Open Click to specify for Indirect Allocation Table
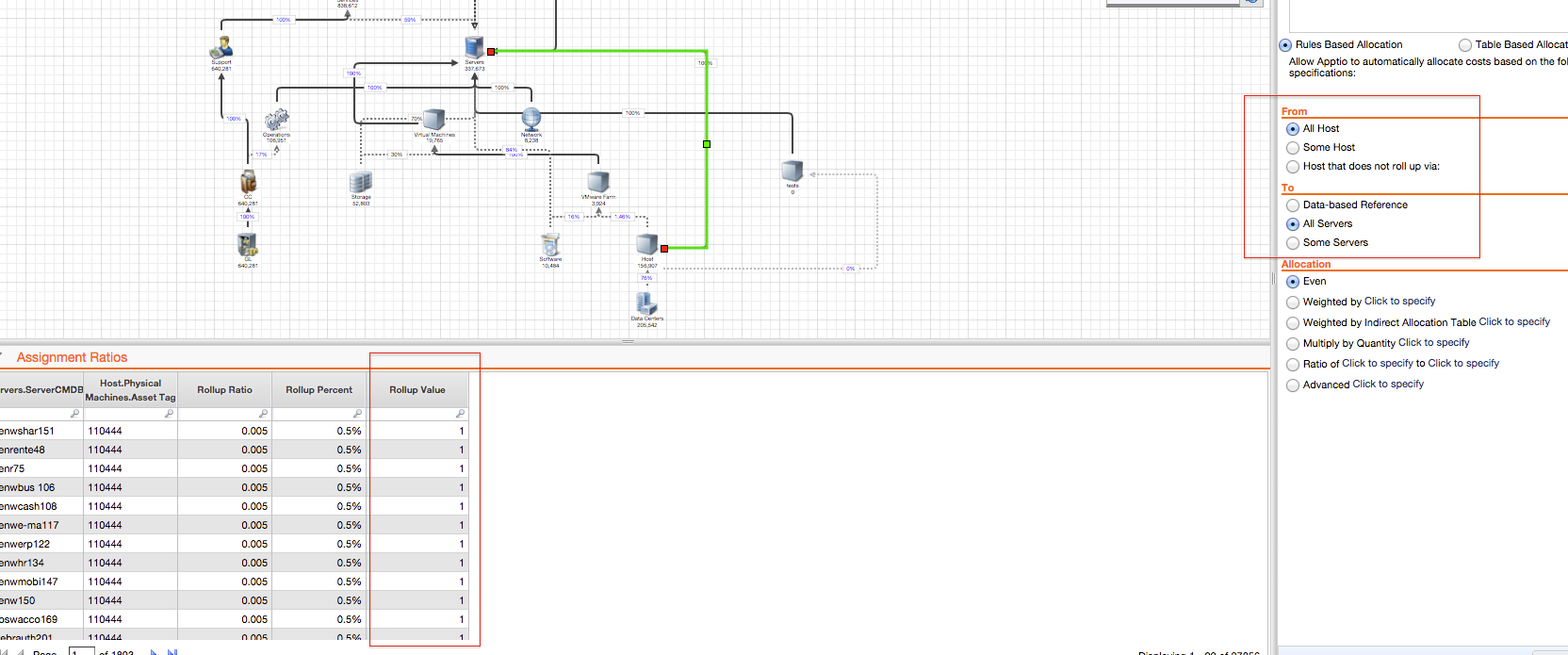This screenshot has height=655, width=1568. [x=1514, y=322]
